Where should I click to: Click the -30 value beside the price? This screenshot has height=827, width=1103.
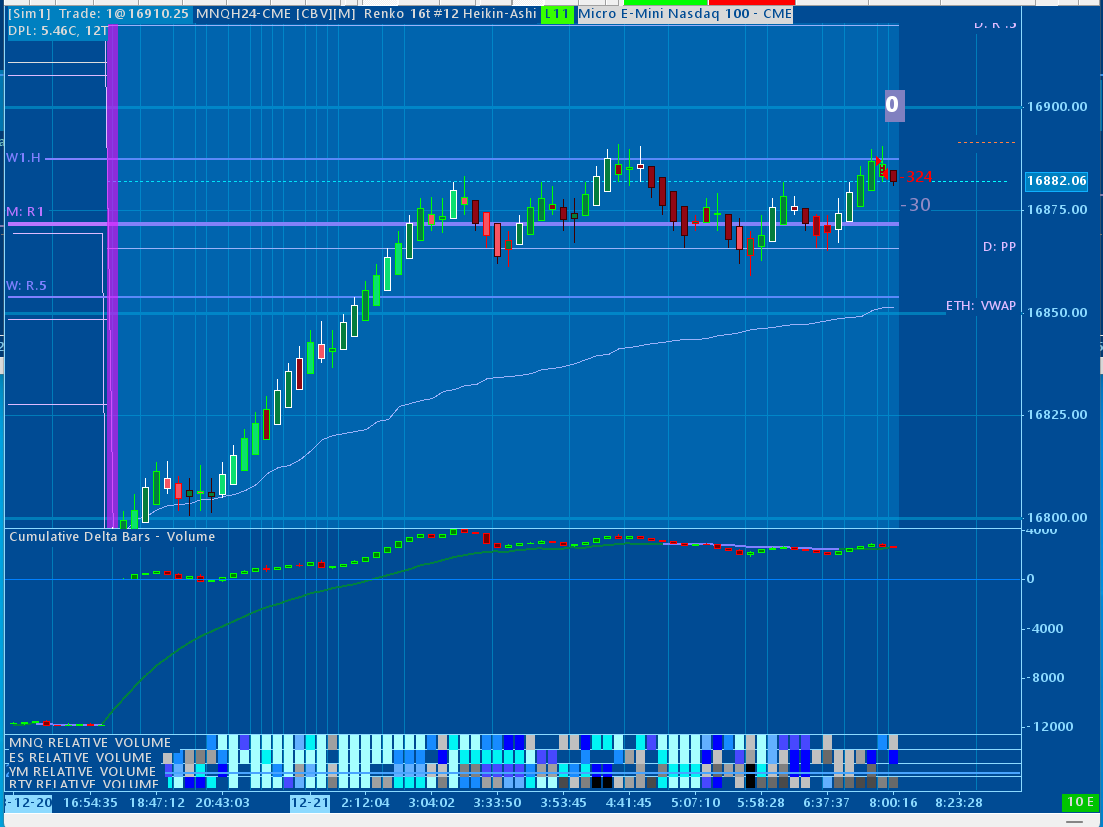pos(916,205)
